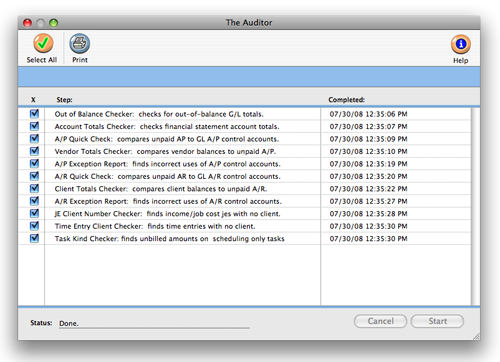Click the Step: column header

64,100
